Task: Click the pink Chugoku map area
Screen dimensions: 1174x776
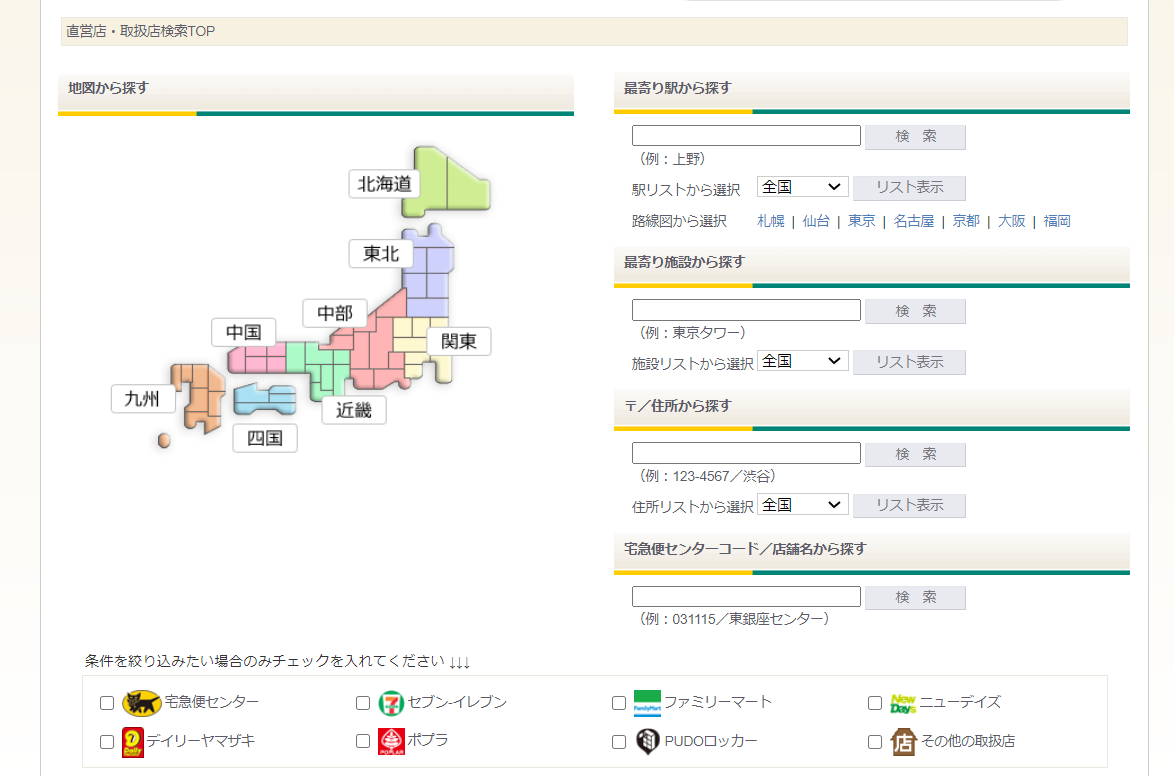Action: 256,358
